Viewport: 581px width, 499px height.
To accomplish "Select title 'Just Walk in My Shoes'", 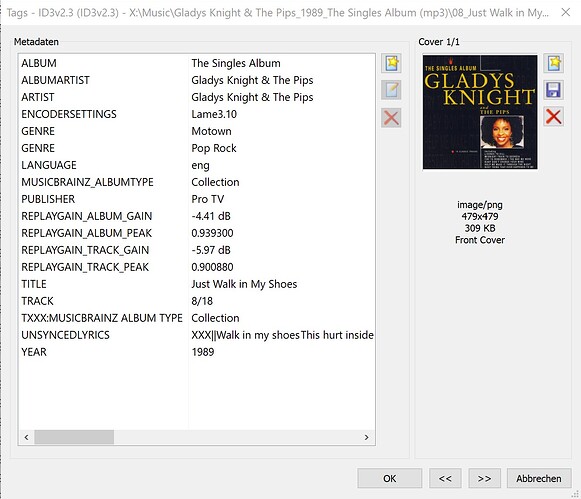I will click(244, 284).
